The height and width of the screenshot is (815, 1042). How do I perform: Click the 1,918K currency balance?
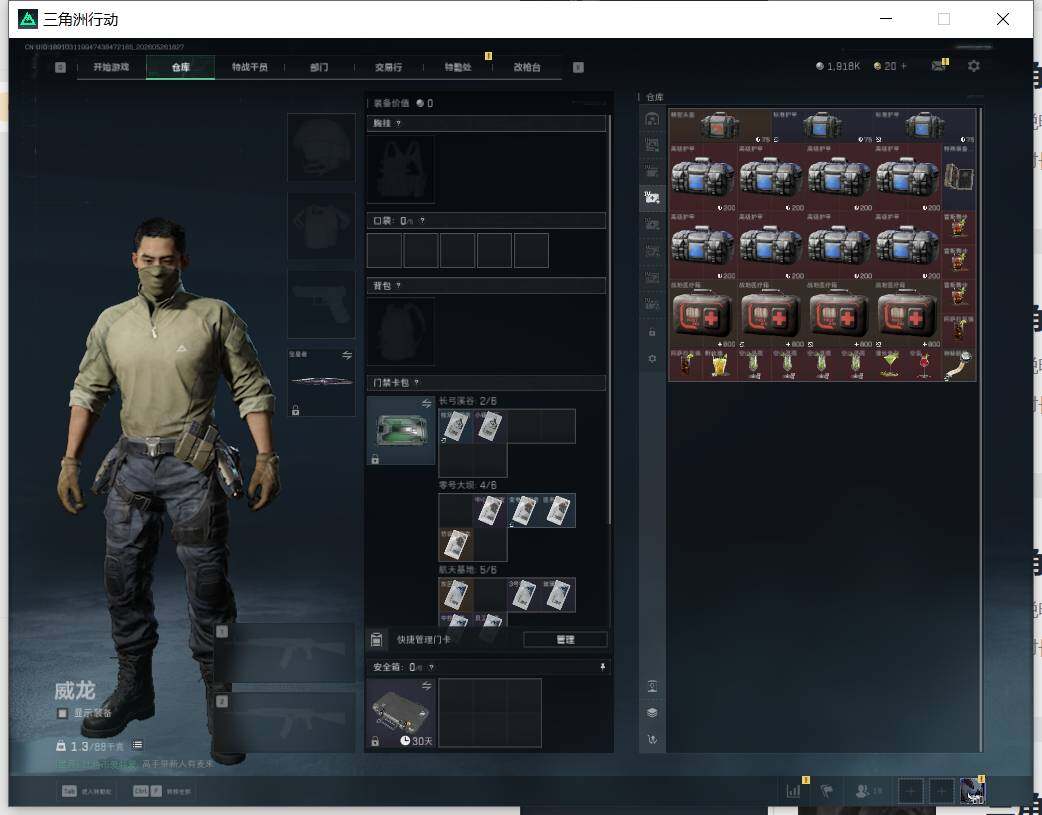(x=838, y=66)
